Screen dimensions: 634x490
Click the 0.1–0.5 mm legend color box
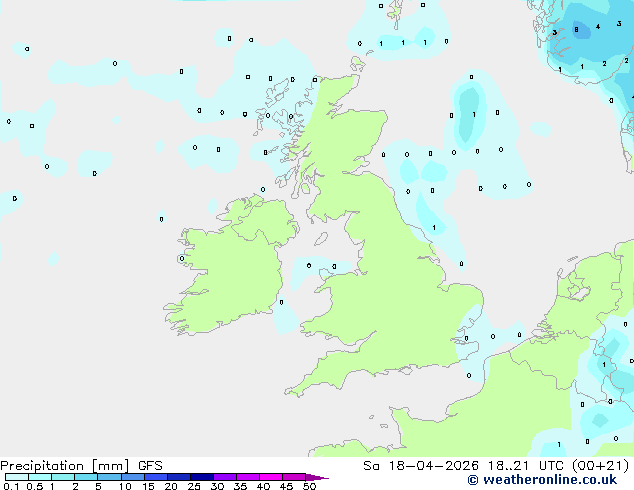pyautogui.click(x=17, y=477)
